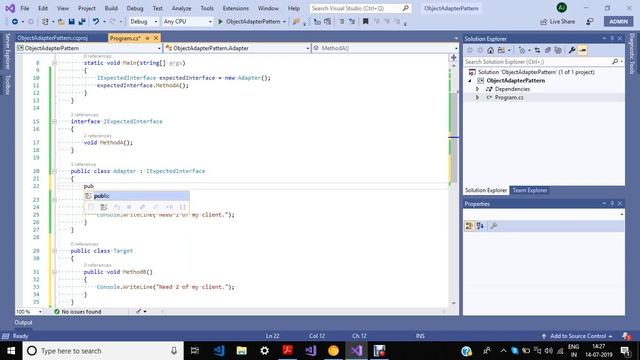640x360 pixels.
Task: Collapse the Adapter class code block
Action: point(54,171)
